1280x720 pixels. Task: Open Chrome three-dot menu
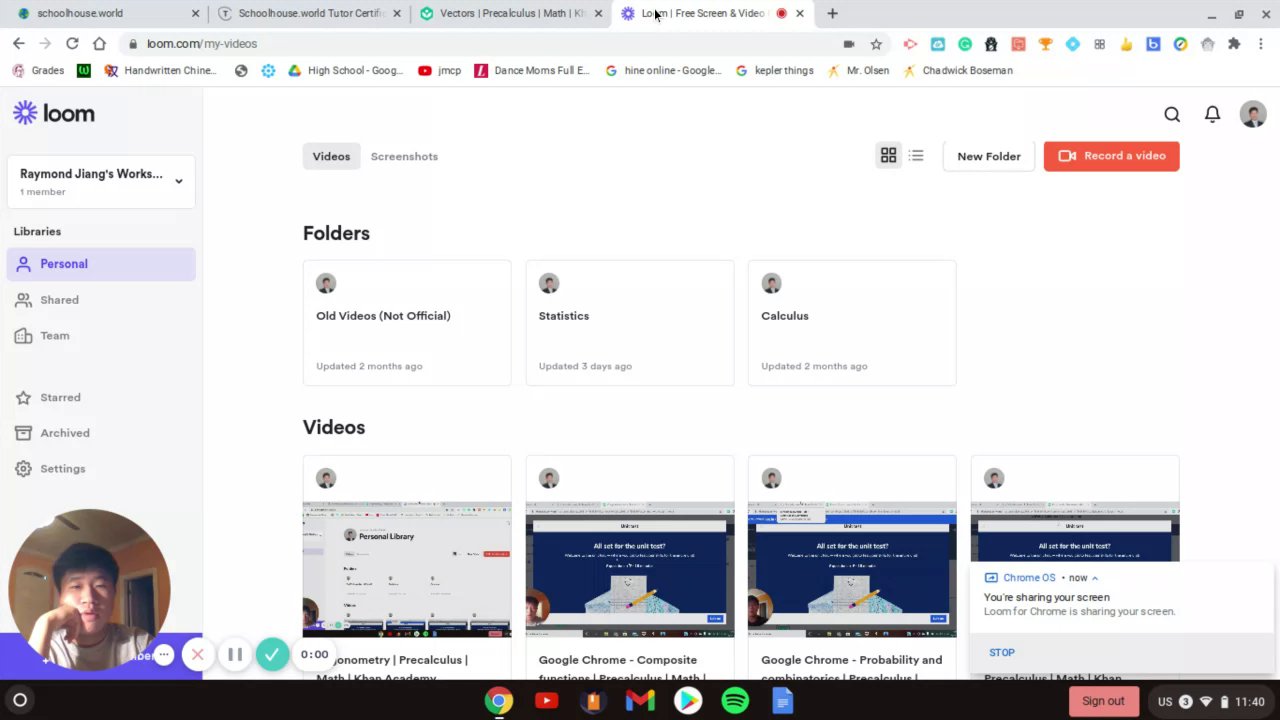[1261, 44]
